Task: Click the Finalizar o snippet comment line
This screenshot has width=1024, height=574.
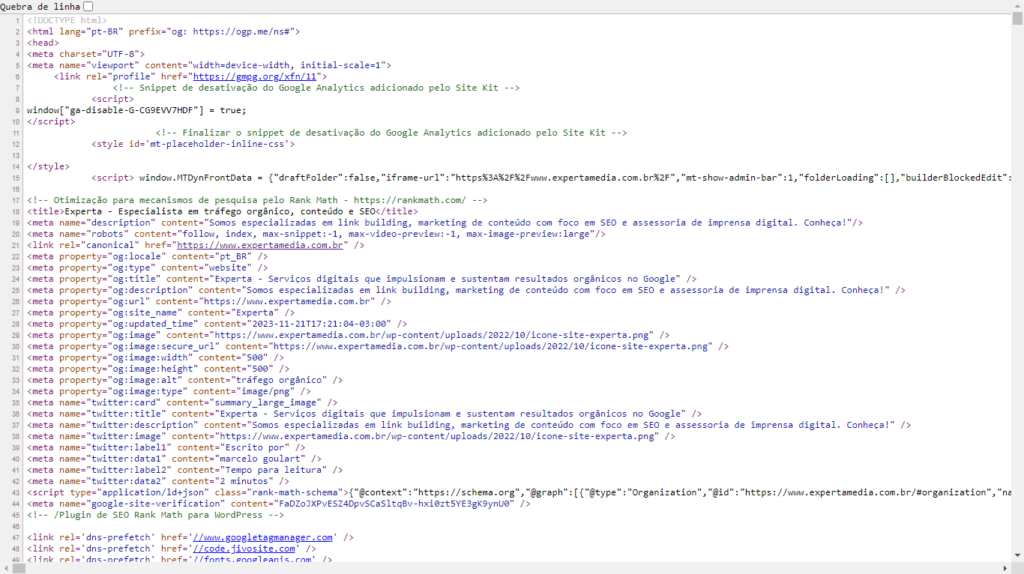Action: pyautogui.click(x=391, y=133)
